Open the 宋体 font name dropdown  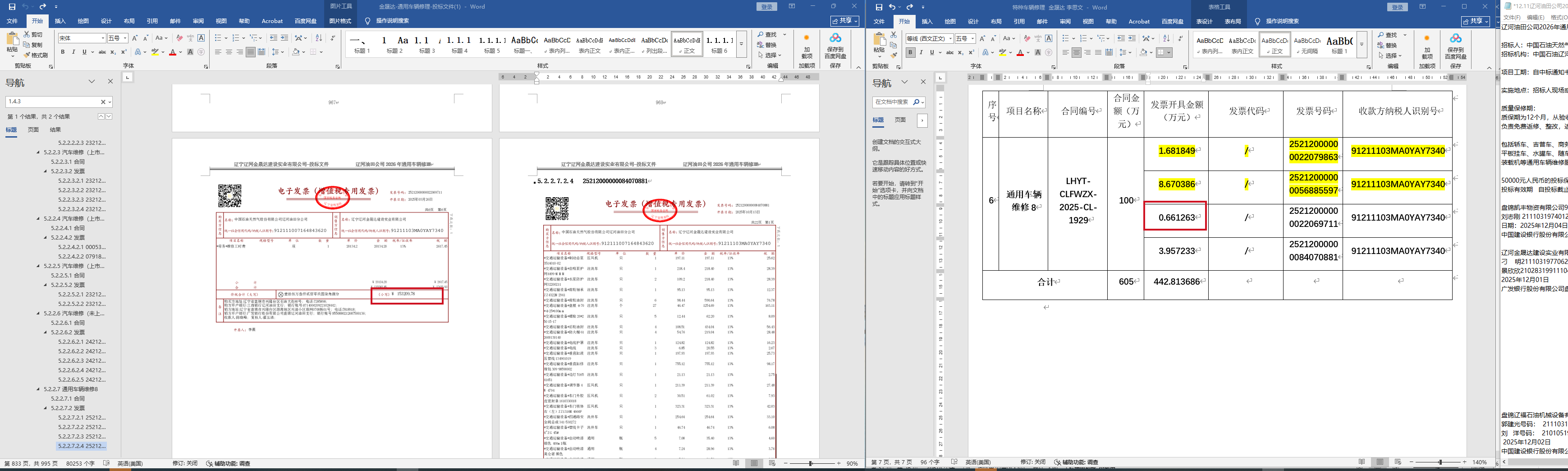102,38
